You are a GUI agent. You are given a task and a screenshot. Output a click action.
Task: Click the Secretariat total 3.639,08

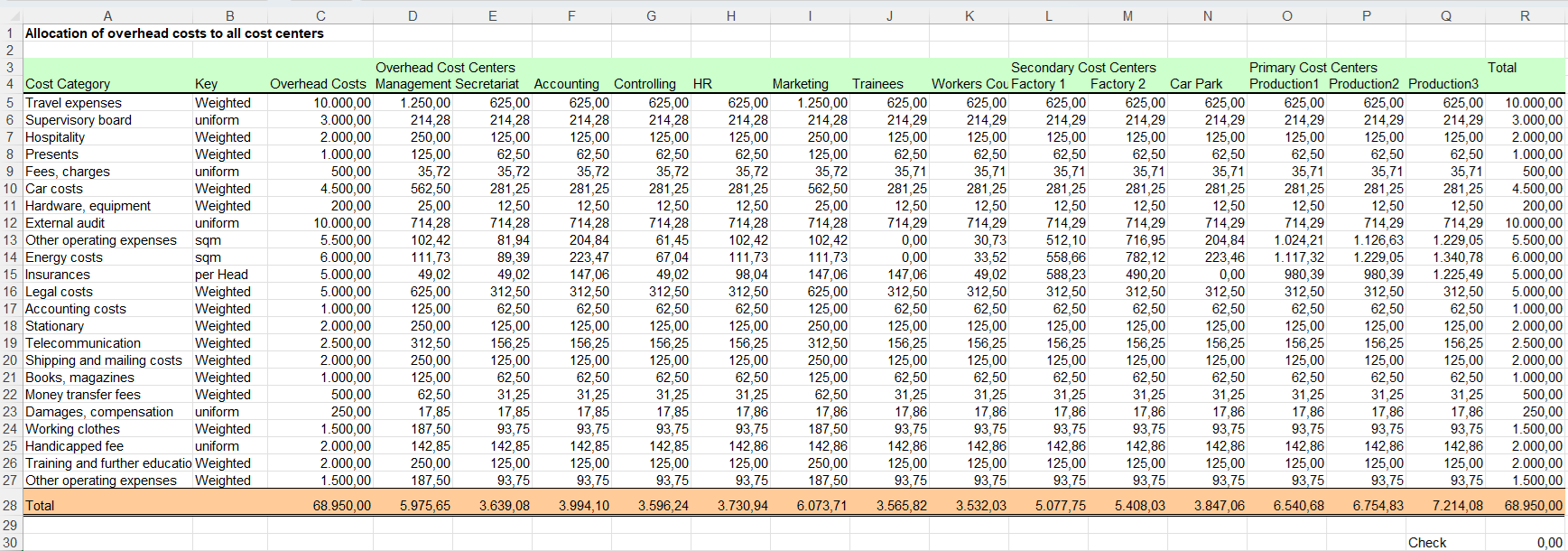(504, 506)
